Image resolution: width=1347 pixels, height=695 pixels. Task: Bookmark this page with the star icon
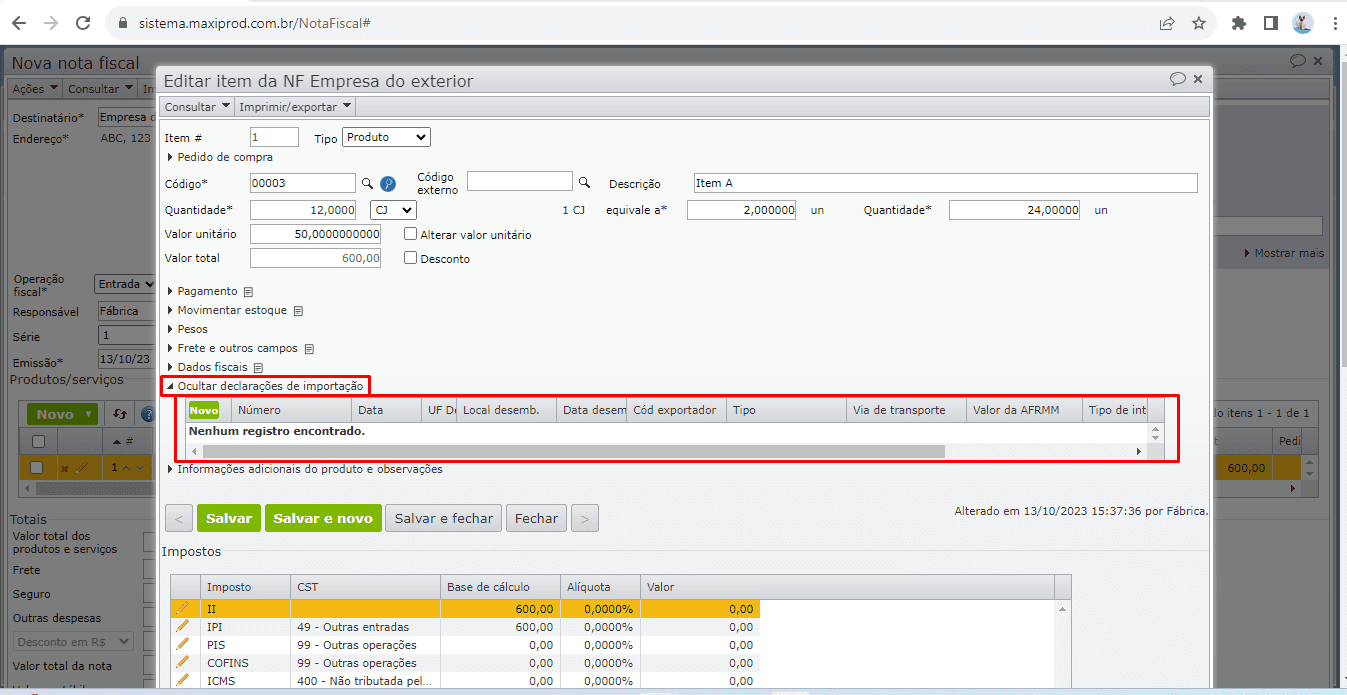pyautogui.click(x=1198, y=23)
